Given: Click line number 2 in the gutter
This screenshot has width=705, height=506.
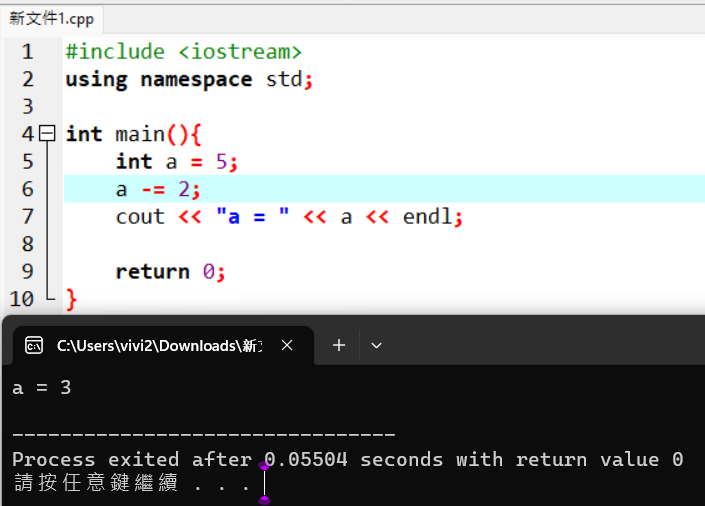Looking at the screenshot, I should (x=27, y=79).
